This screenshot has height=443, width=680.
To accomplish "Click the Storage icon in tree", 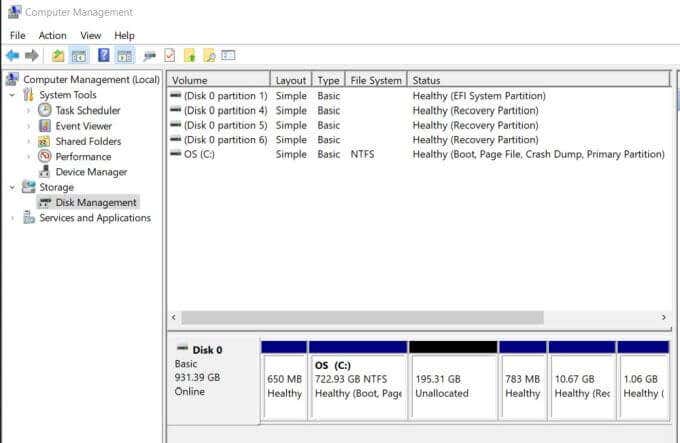I will (29, 187).
